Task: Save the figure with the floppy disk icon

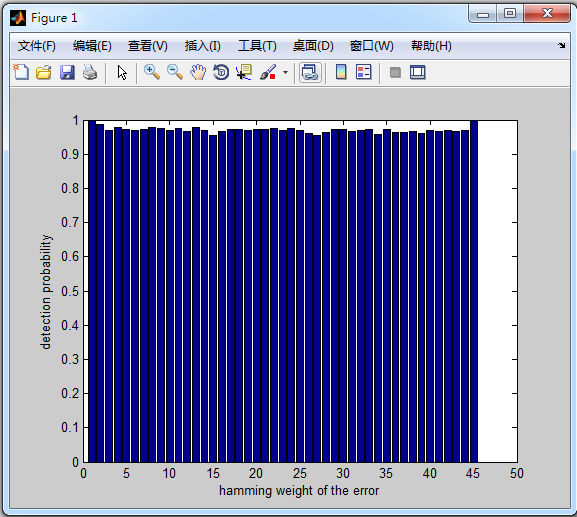Action: point(67,72)
